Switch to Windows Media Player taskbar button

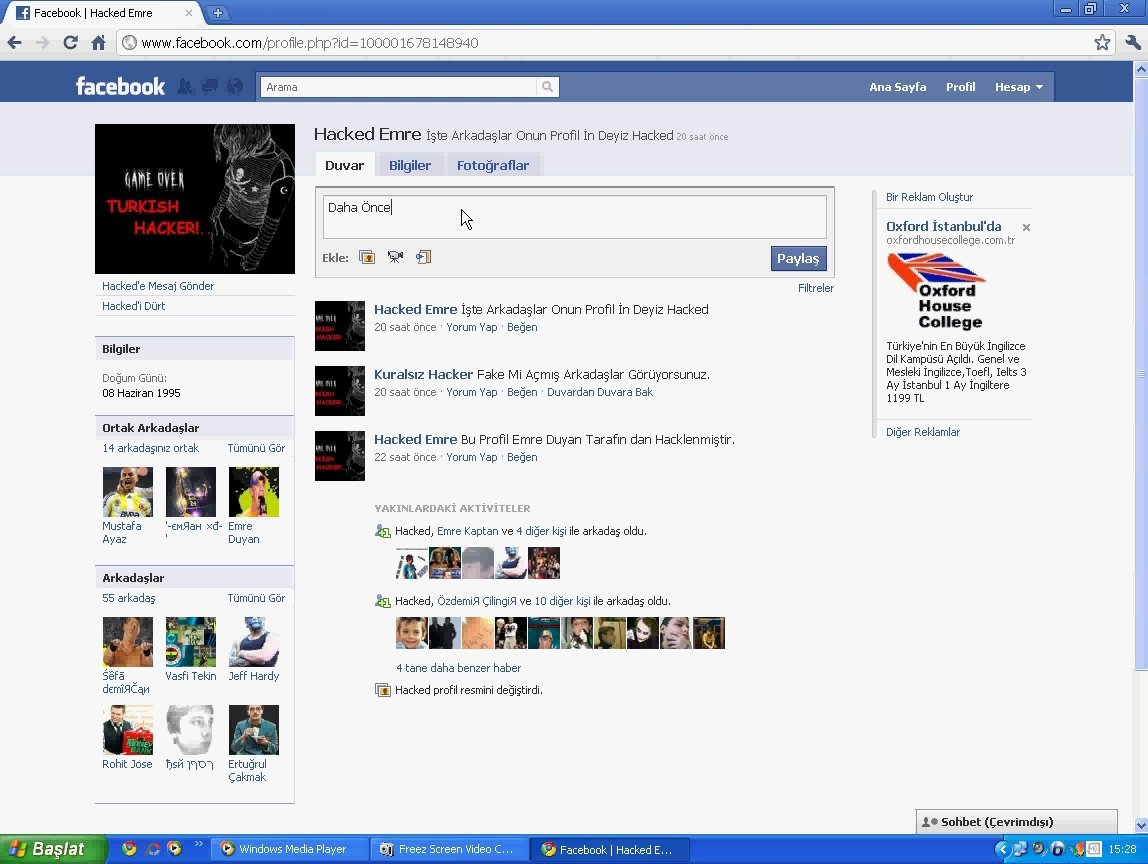pos(288,849)
